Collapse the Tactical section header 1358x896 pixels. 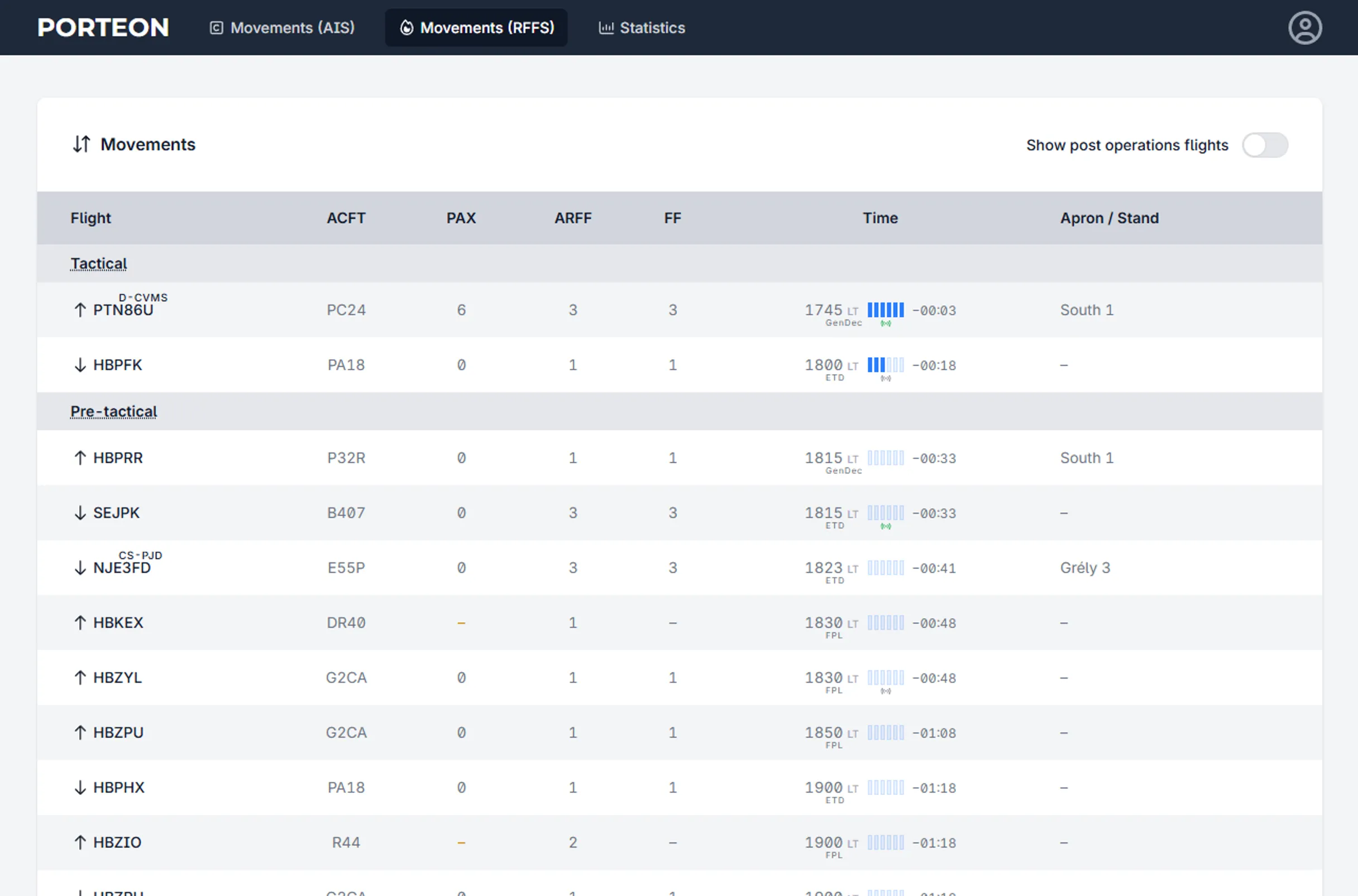(x=98, y=263)
